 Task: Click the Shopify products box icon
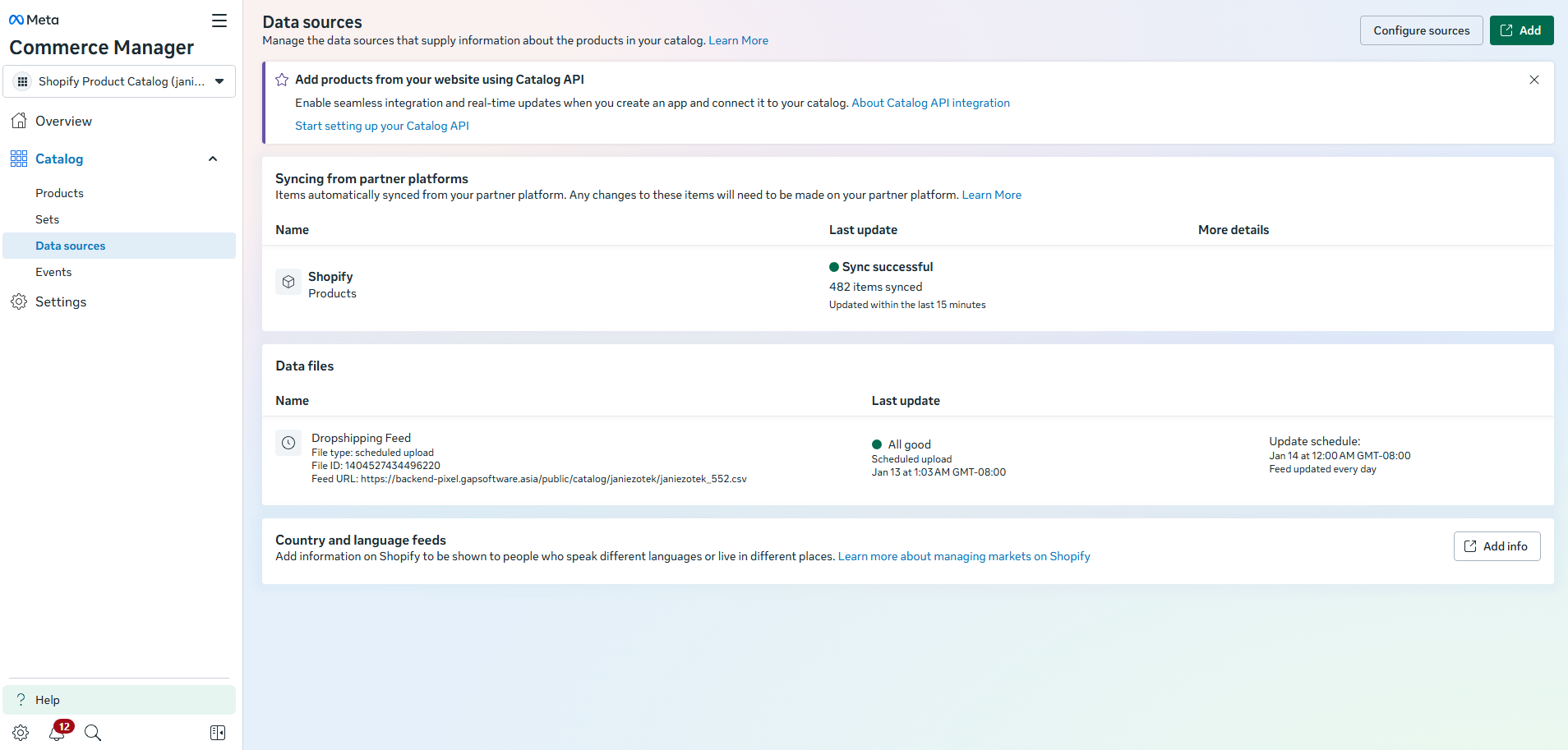[x=288, y=282]
